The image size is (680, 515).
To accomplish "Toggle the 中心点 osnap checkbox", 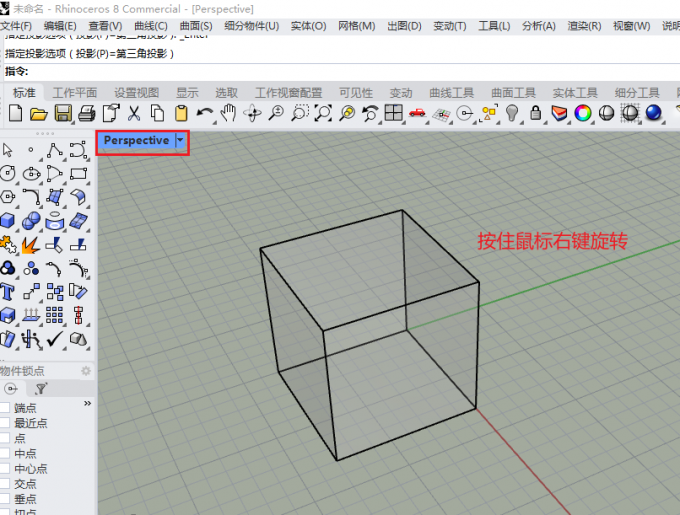I will pos(5,469).
